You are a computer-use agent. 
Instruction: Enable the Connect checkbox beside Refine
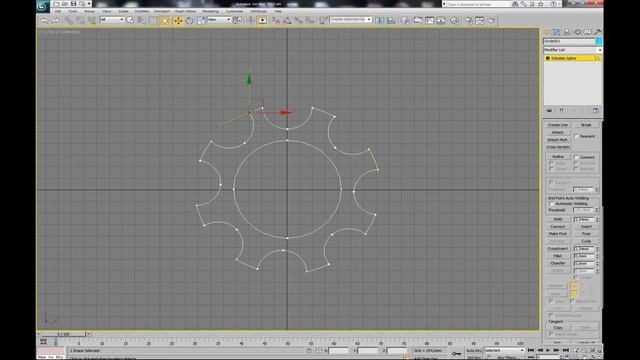[x=576, y=157]
